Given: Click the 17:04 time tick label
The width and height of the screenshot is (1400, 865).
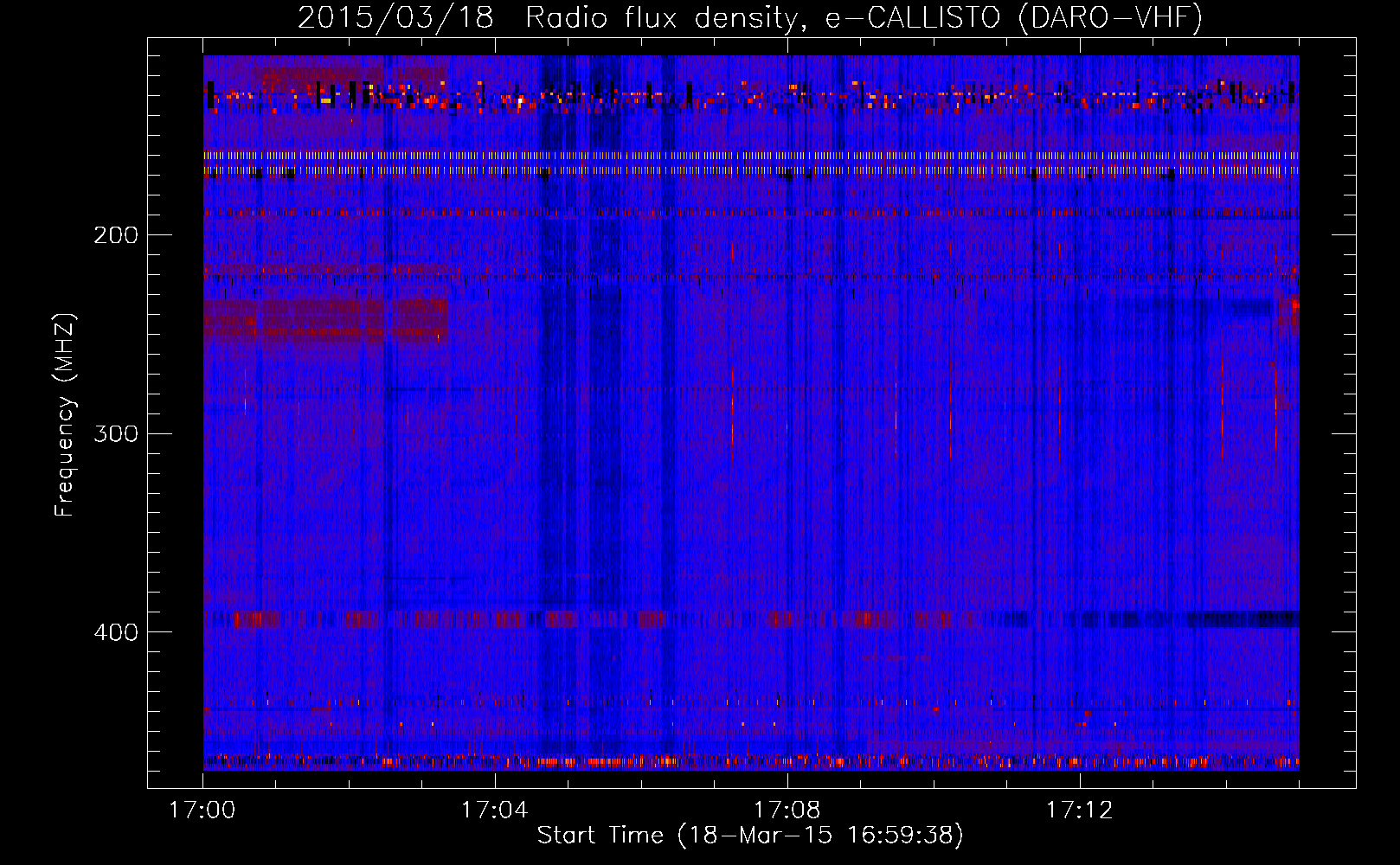Looking at the screenshot, I should tap(494, 811).
